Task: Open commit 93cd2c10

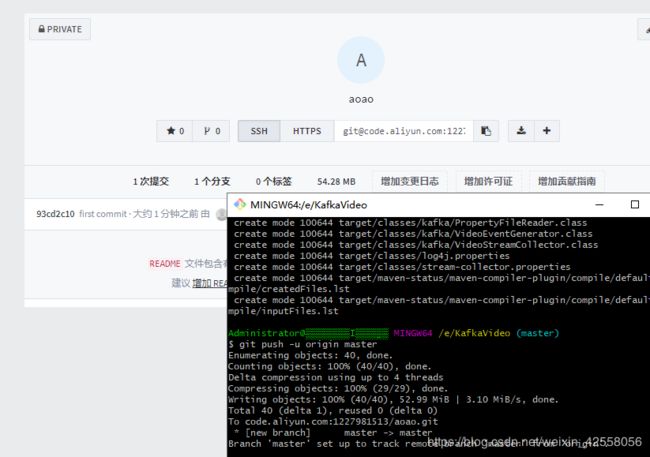Action: tap(55, 214)
